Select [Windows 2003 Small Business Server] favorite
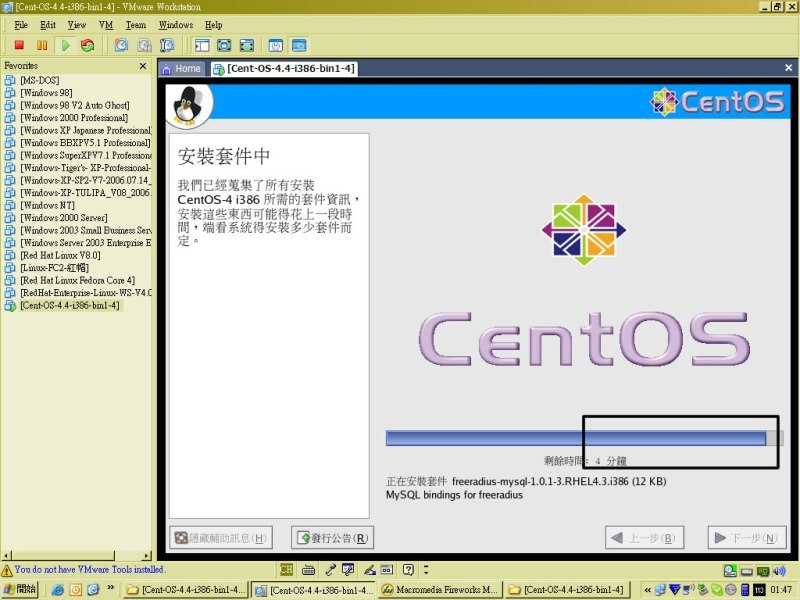The width and height of the screenshot is (800, 600). click(x=86, y=230)
